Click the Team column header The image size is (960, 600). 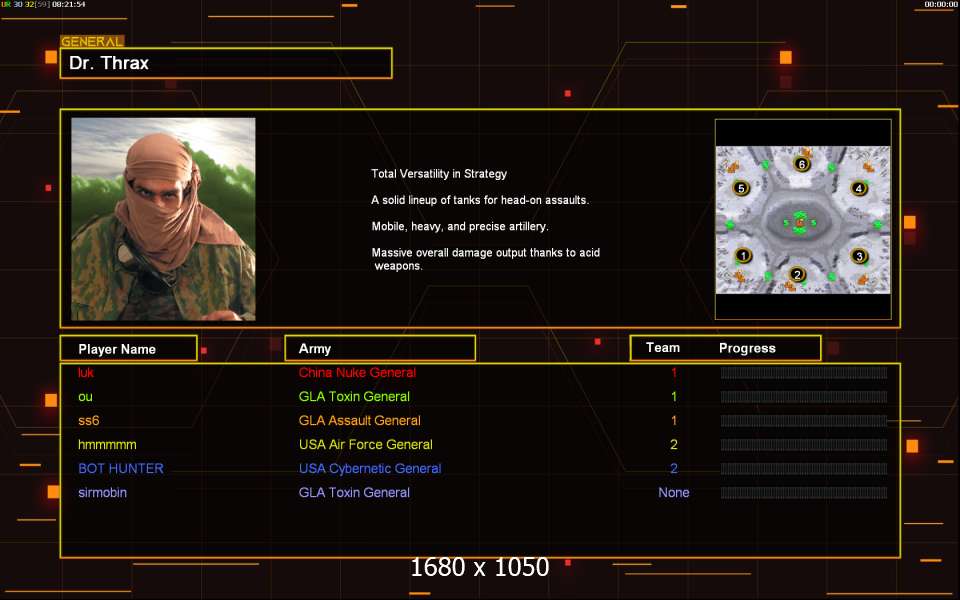[662, 348]
